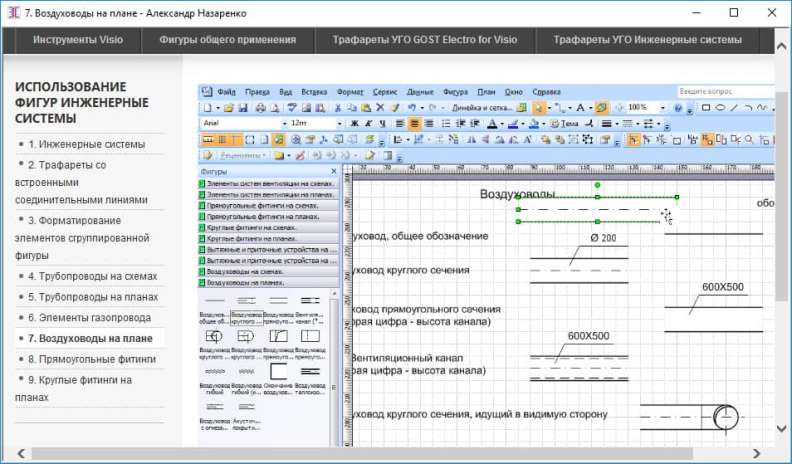Select the Окончание воздуховода shape thumbnail

coord(278,371)
